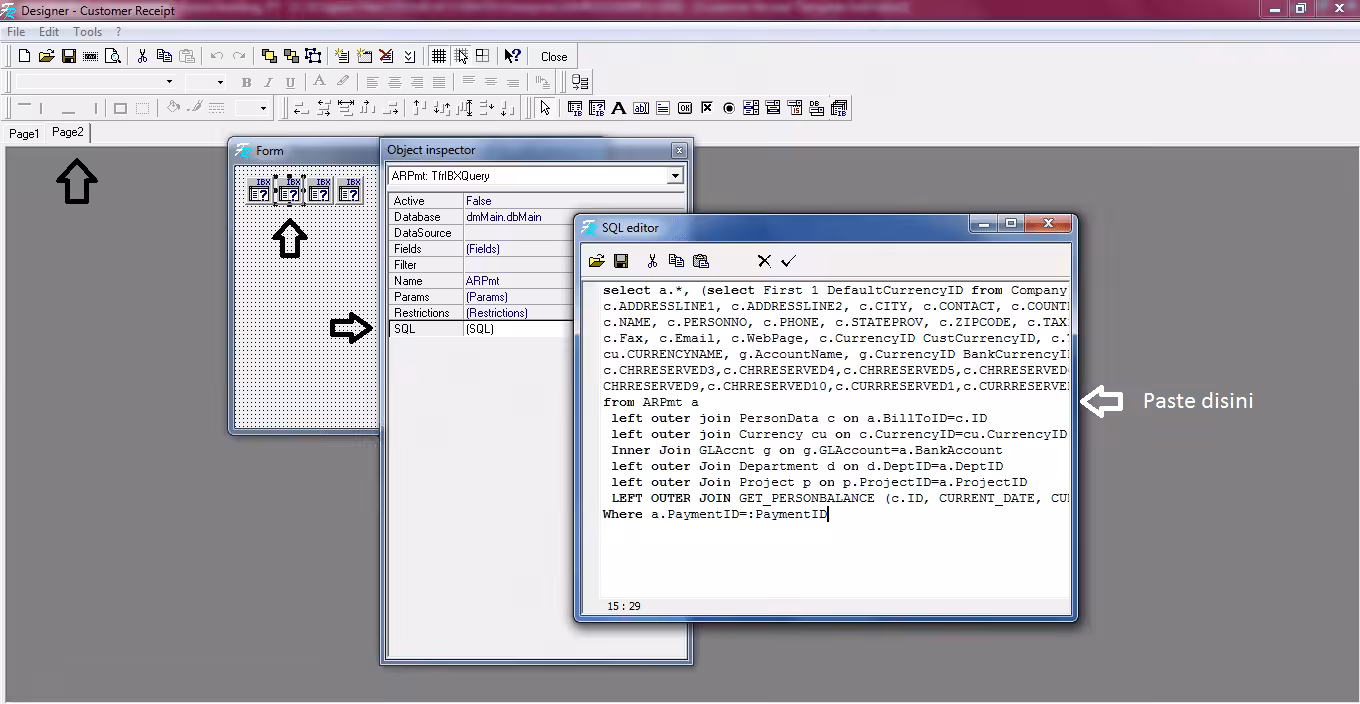Viewport: 1360px width, 704px height.
Task: Toggle Show grid button
Action: pyautogui.click(x=438, y=56)
